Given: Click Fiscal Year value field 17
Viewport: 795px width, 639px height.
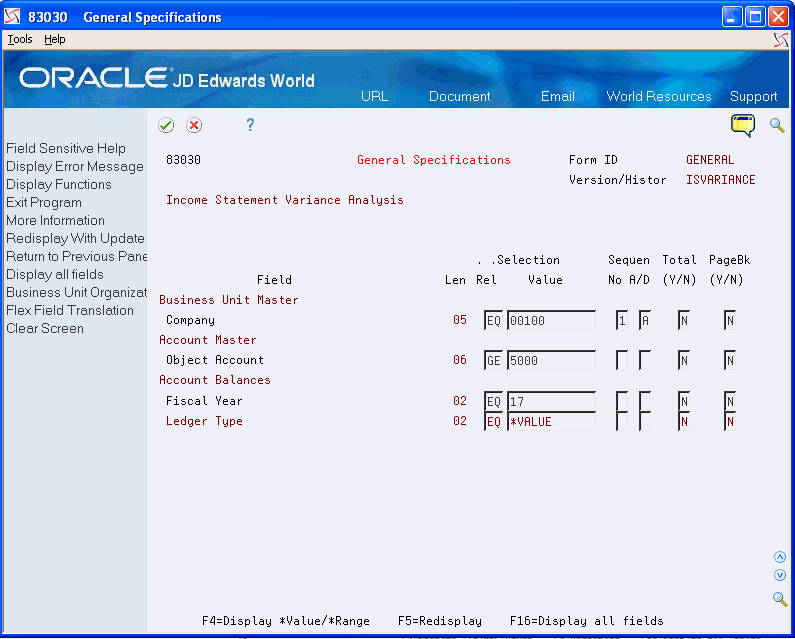Looking at the screenshot, I should 552,401.
